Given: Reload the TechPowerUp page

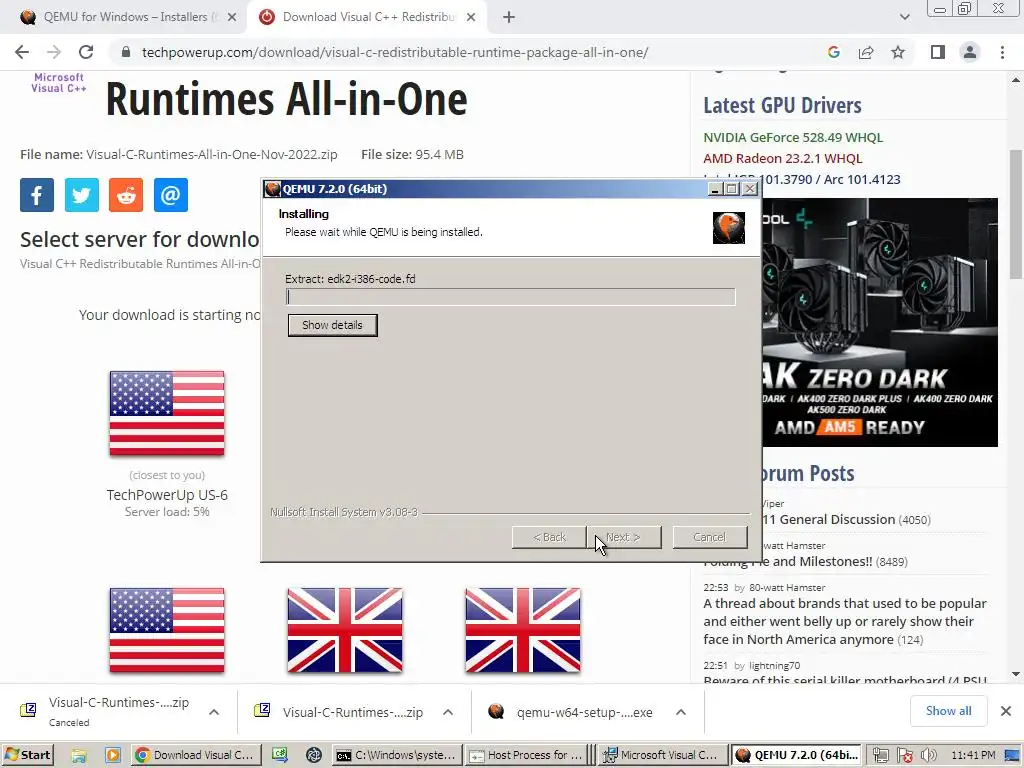Looking at the screenshot, I should coord(86,52).
